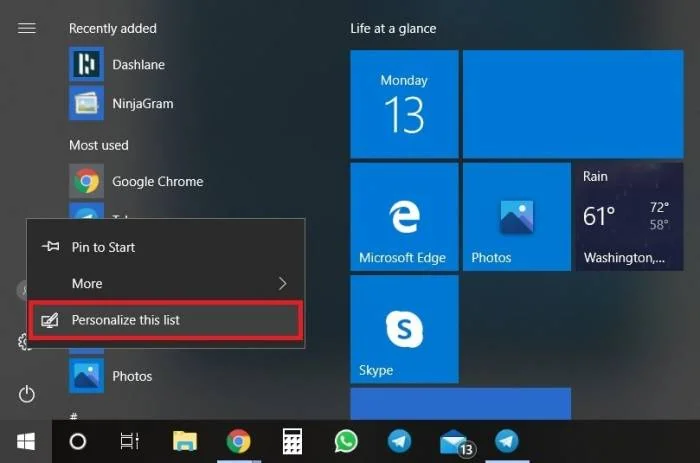The image size is (700, 463).
Task: Open File Explorer from taskbar
Action: pyautogui.click(x=185, y=442)
